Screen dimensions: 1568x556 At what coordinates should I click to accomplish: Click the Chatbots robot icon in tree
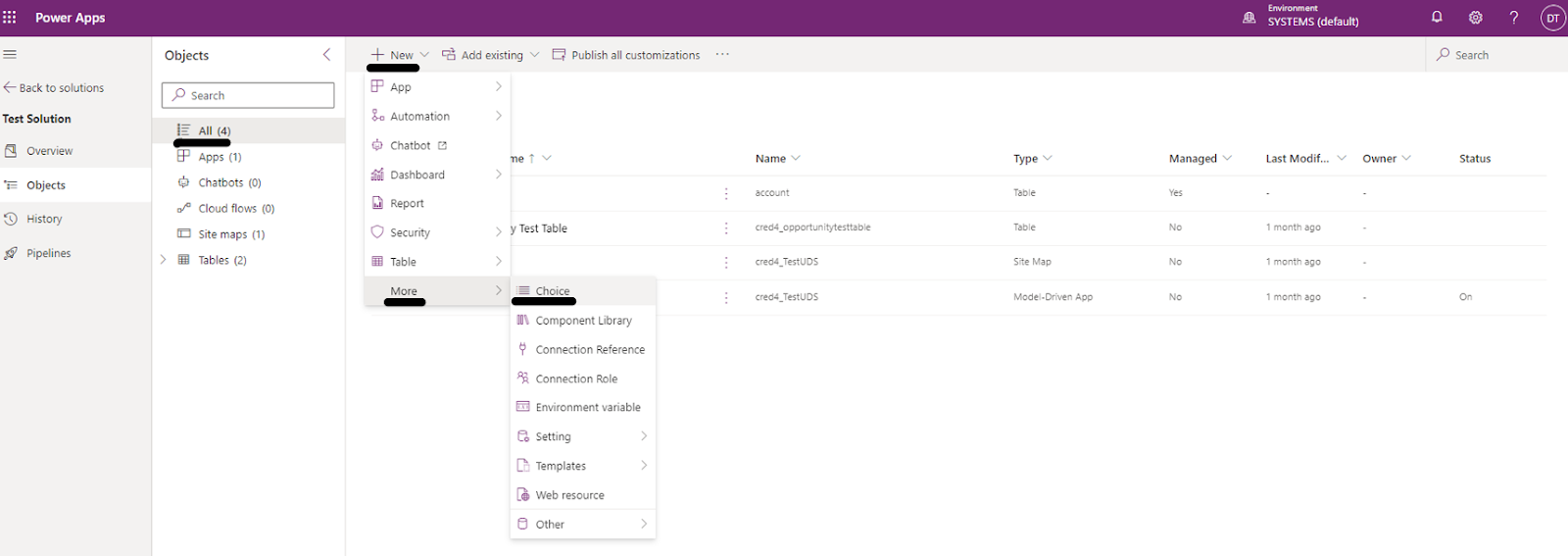tap(183, 182)
